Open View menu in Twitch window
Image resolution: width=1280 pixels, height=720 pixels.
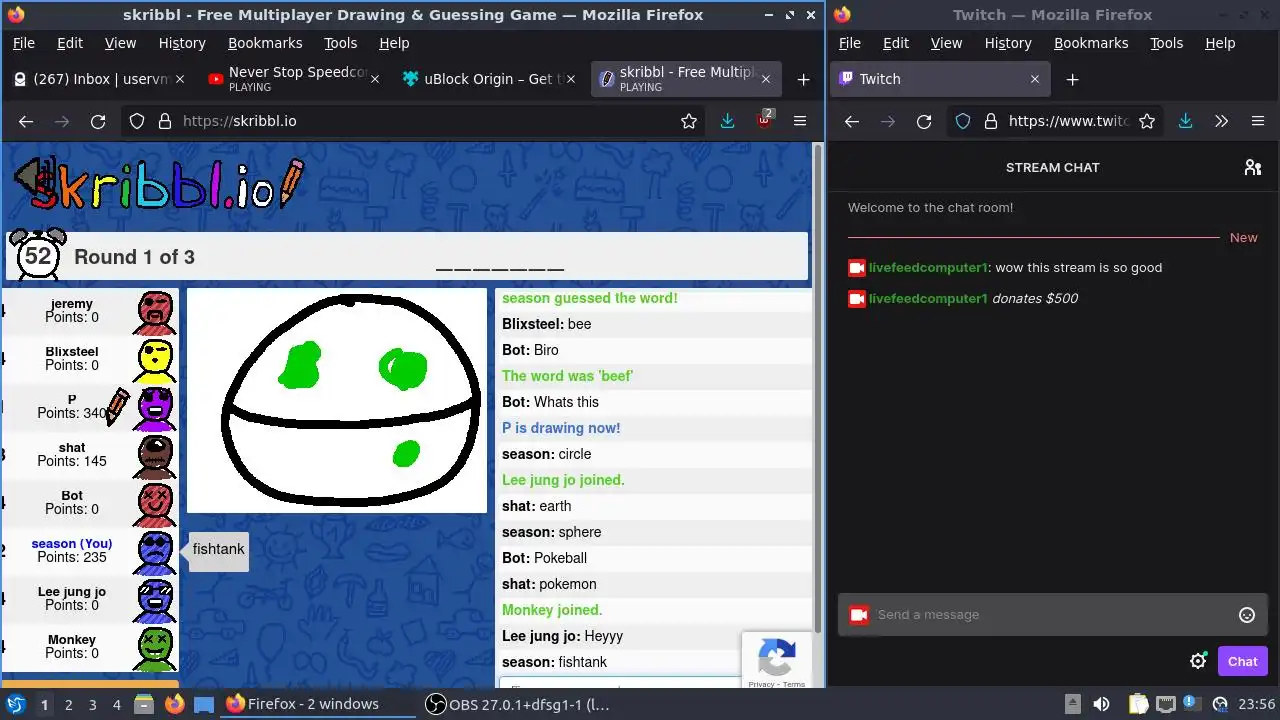[x=946, y=43]
